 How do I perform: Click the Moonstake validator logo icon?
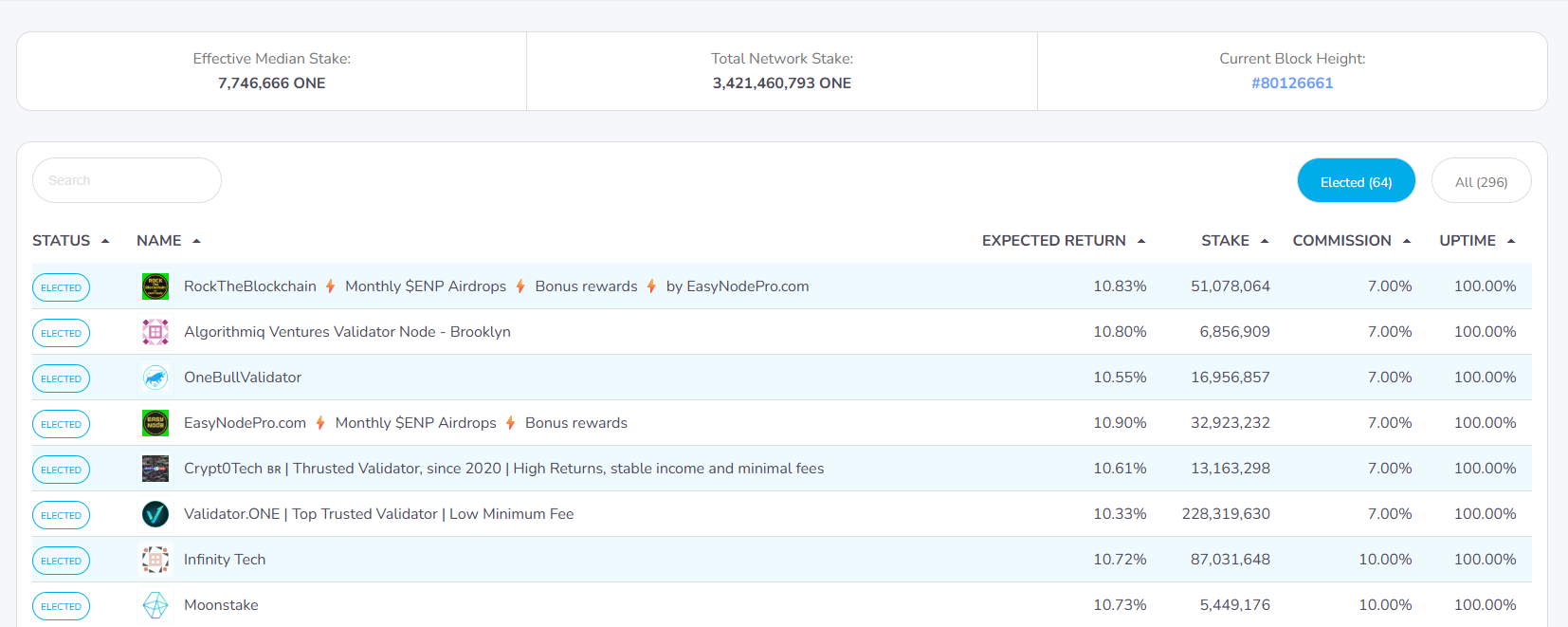(155, 605)
